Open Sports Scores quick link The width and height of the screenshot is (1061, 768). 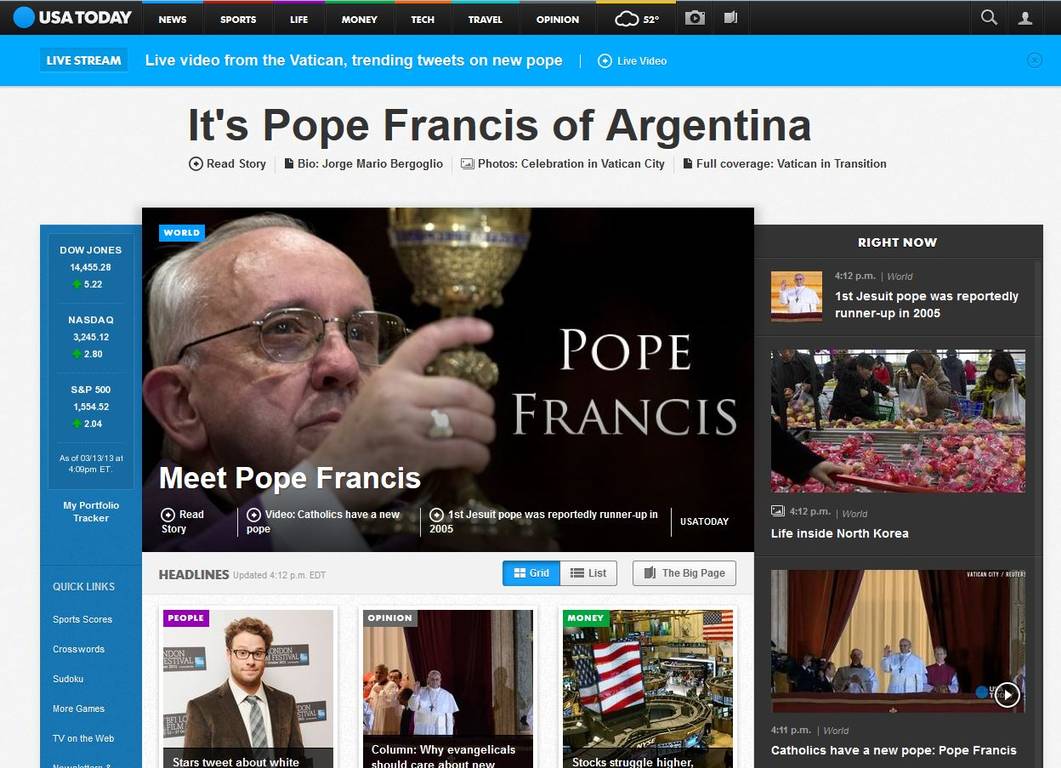pyautogui.click(x=83, y=619)
